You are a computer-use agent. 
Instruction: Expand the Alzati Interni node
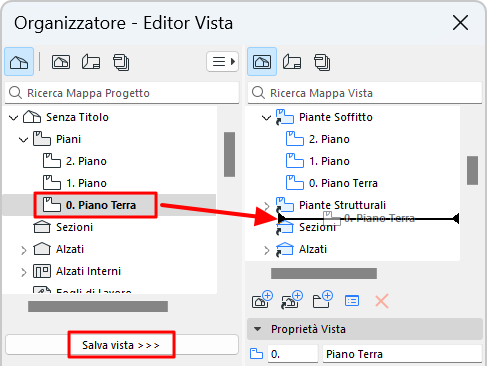pos(23,272)
